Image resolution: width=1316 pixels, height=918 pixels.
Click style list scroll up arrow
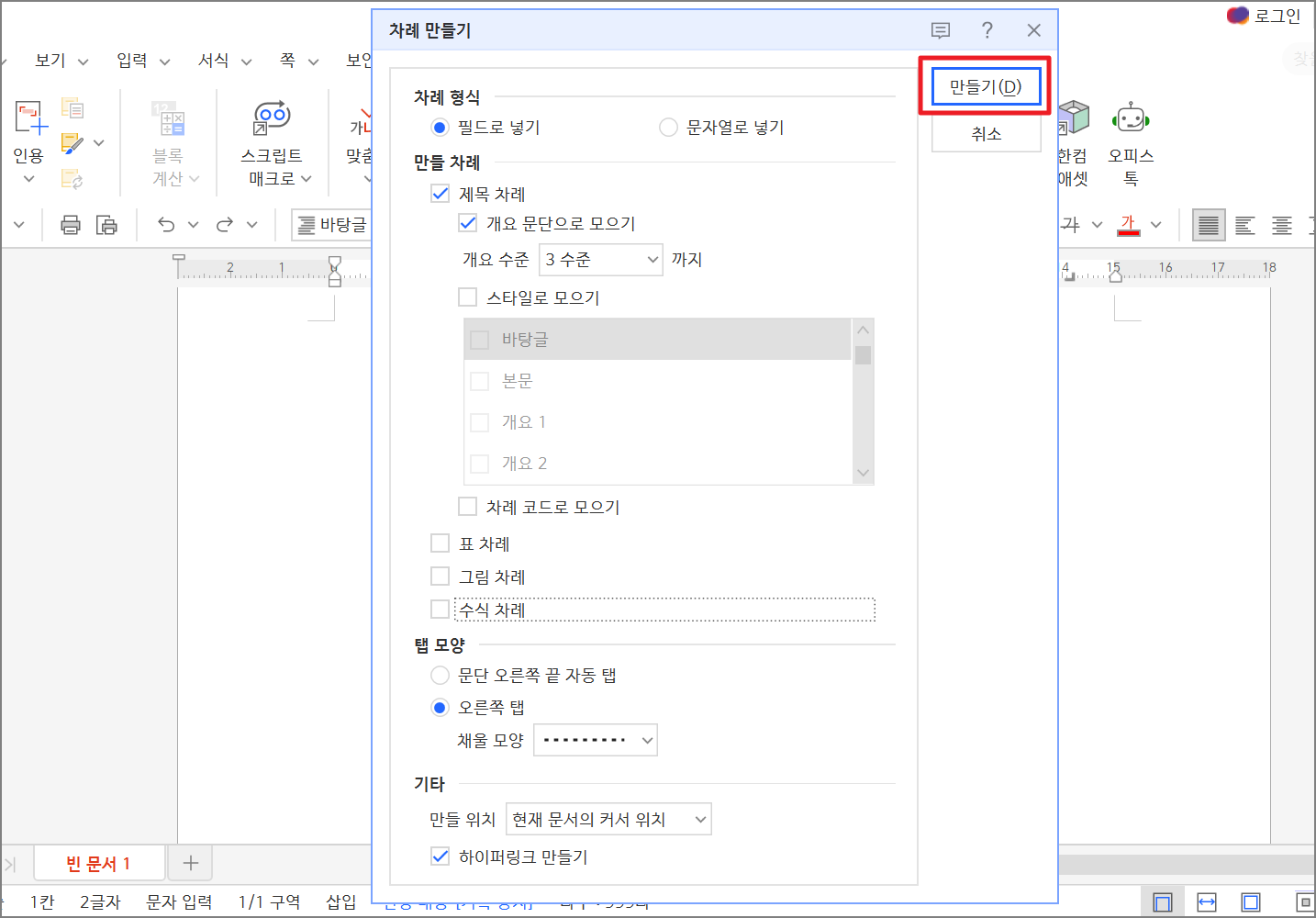click(863, 330)
